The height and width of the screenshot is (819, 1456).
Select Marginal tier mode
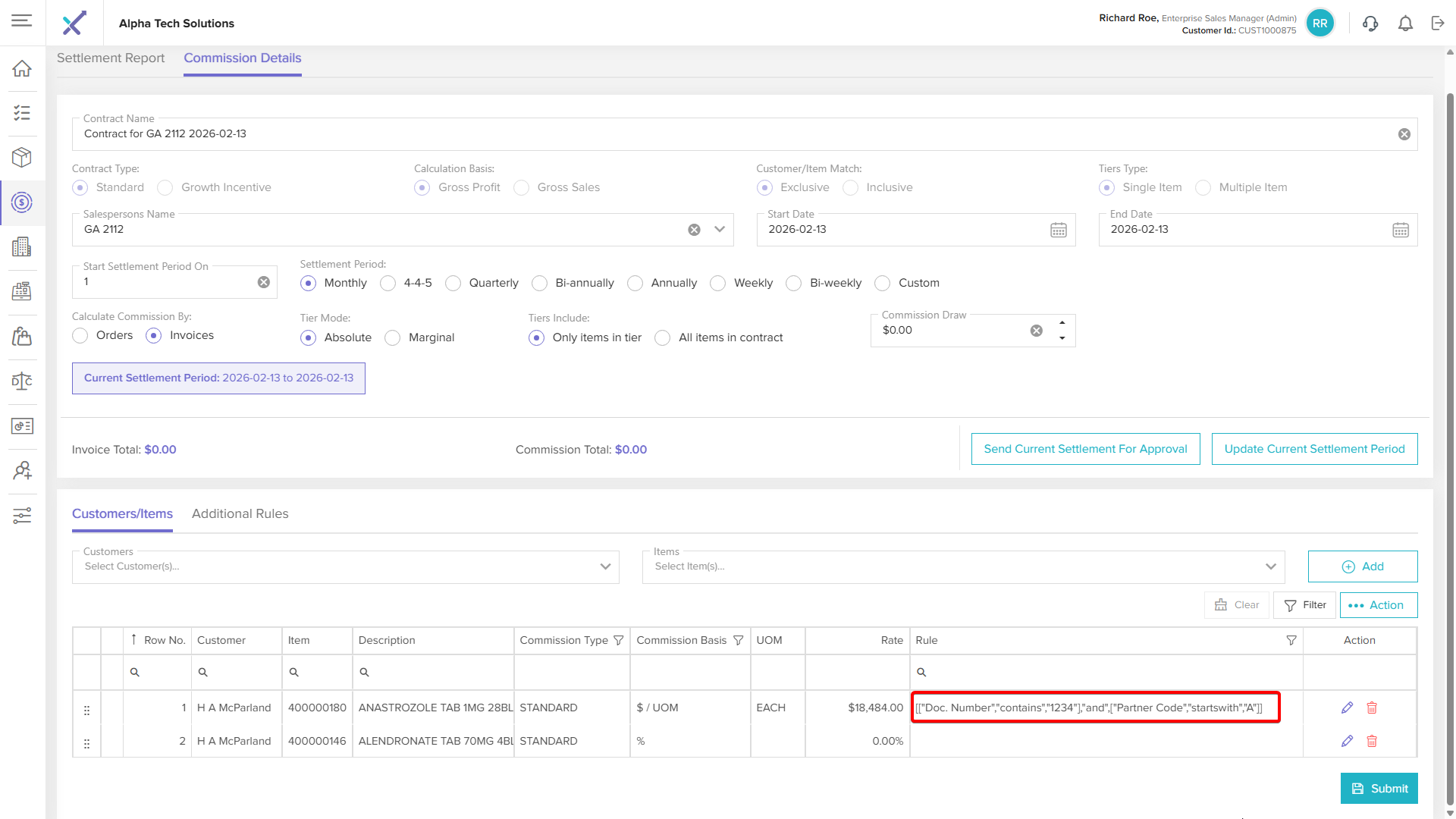click(393, 337)
